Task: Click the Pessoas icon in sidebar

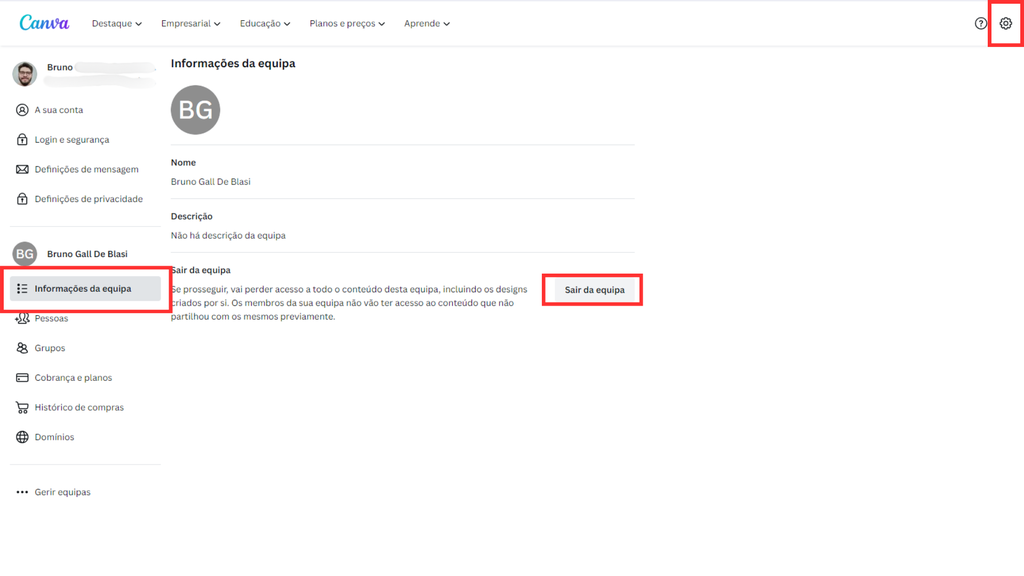Action: pyautogui.click(x=22, y=318)
